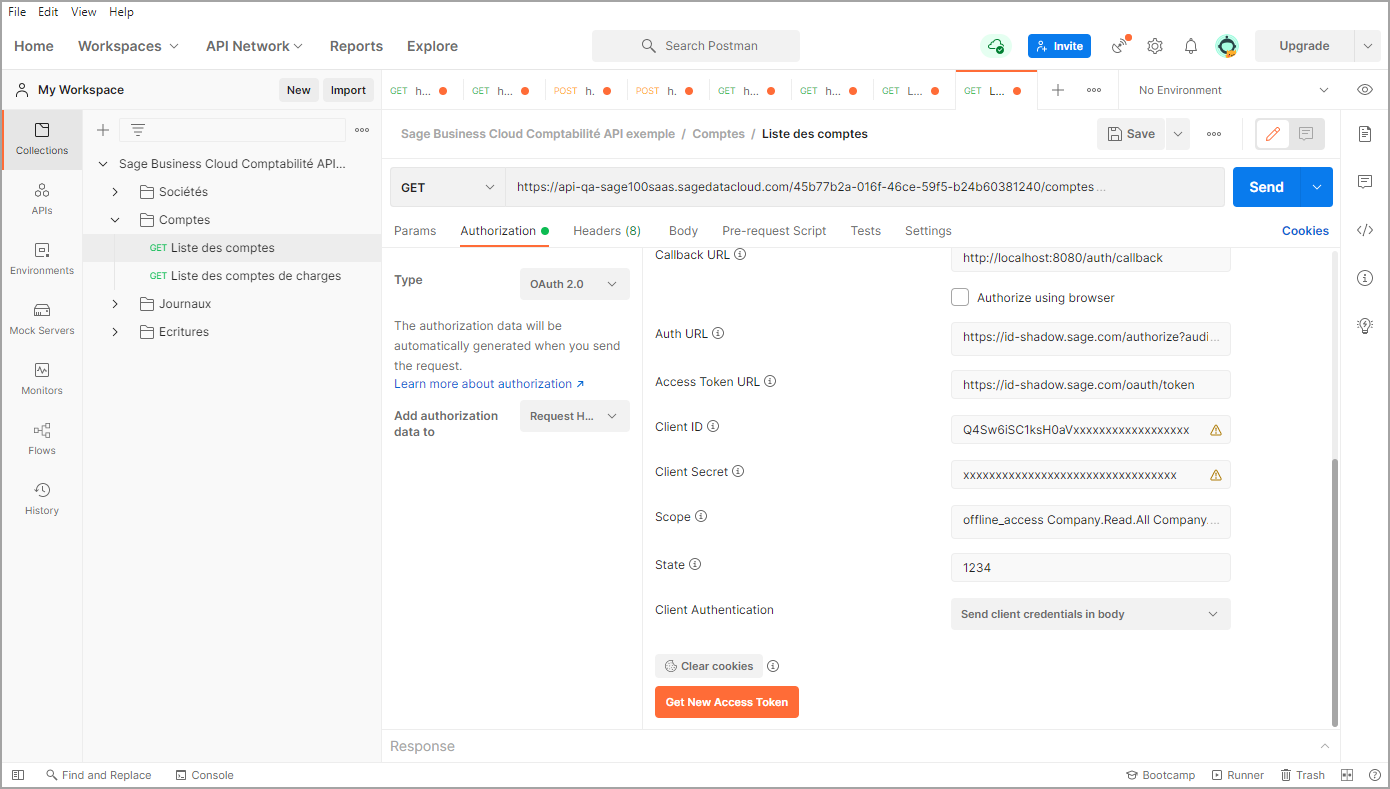1390x789 pixels.
Task: Open the Environments sidebar section
Action: point(42,259)
